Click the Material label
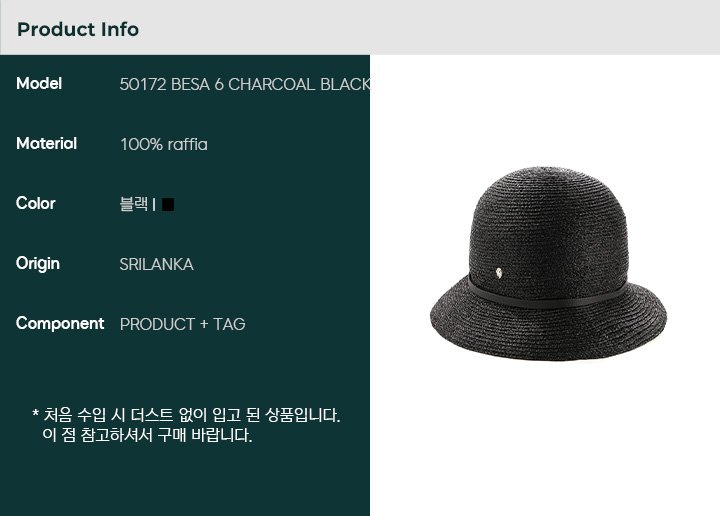 46,144
